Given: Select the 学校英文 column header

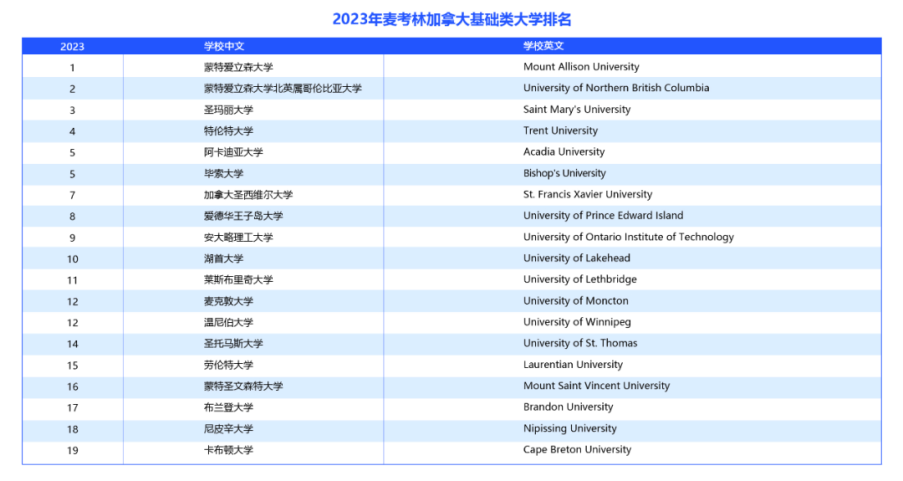Looking at the screenshot, I should click(544, 46).
